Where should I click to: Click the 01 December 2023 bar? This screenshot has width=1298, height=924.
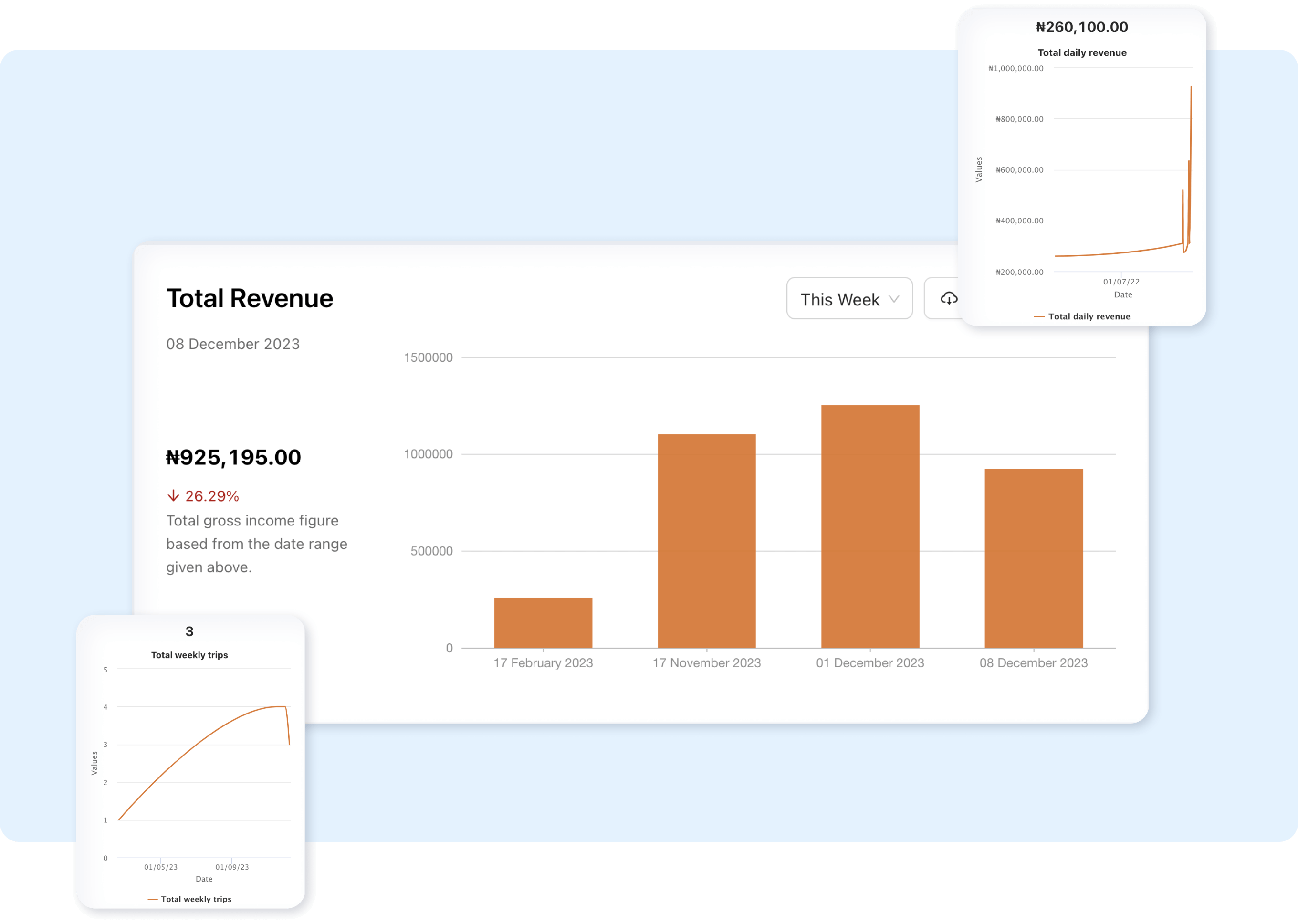click(x=869, y=526)
